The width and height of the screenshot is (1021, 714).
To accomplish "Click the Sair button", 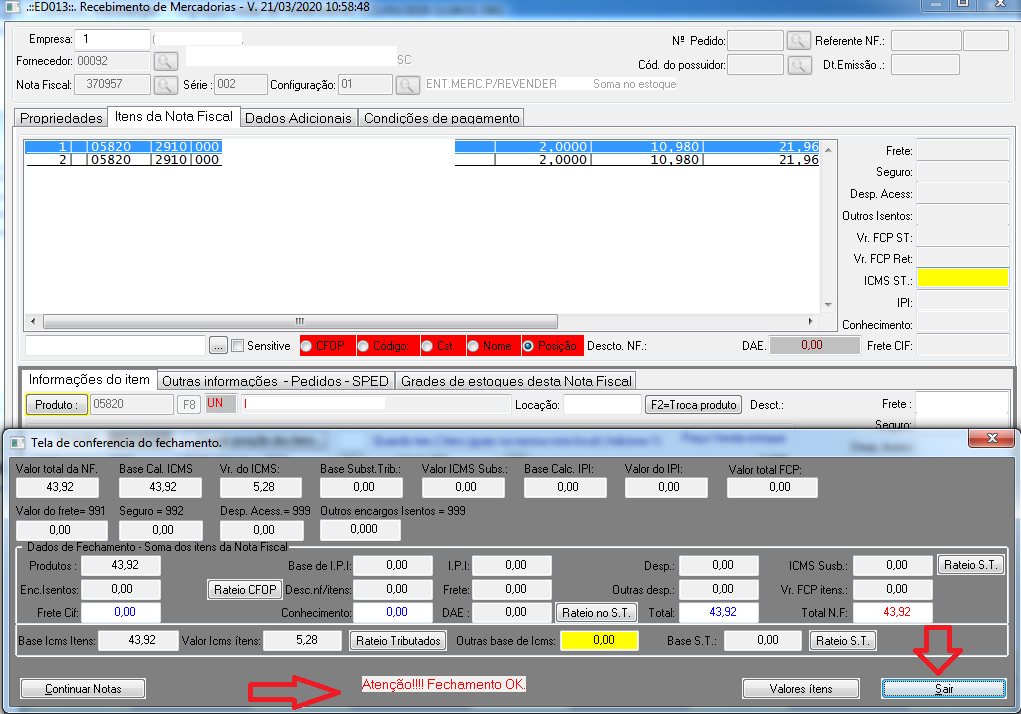I will pos(943,688).
